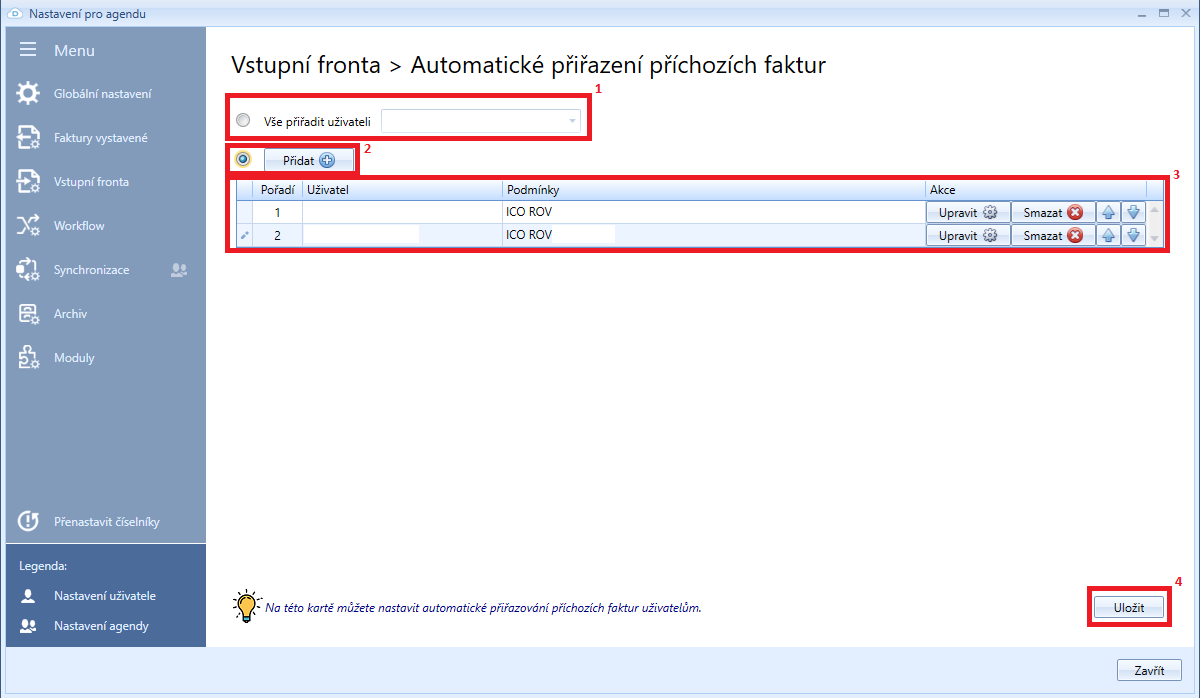This screenshot has width=1200, height=698.
Task: Open the Vstupní fronta menu item
Action: pos(91,182)
